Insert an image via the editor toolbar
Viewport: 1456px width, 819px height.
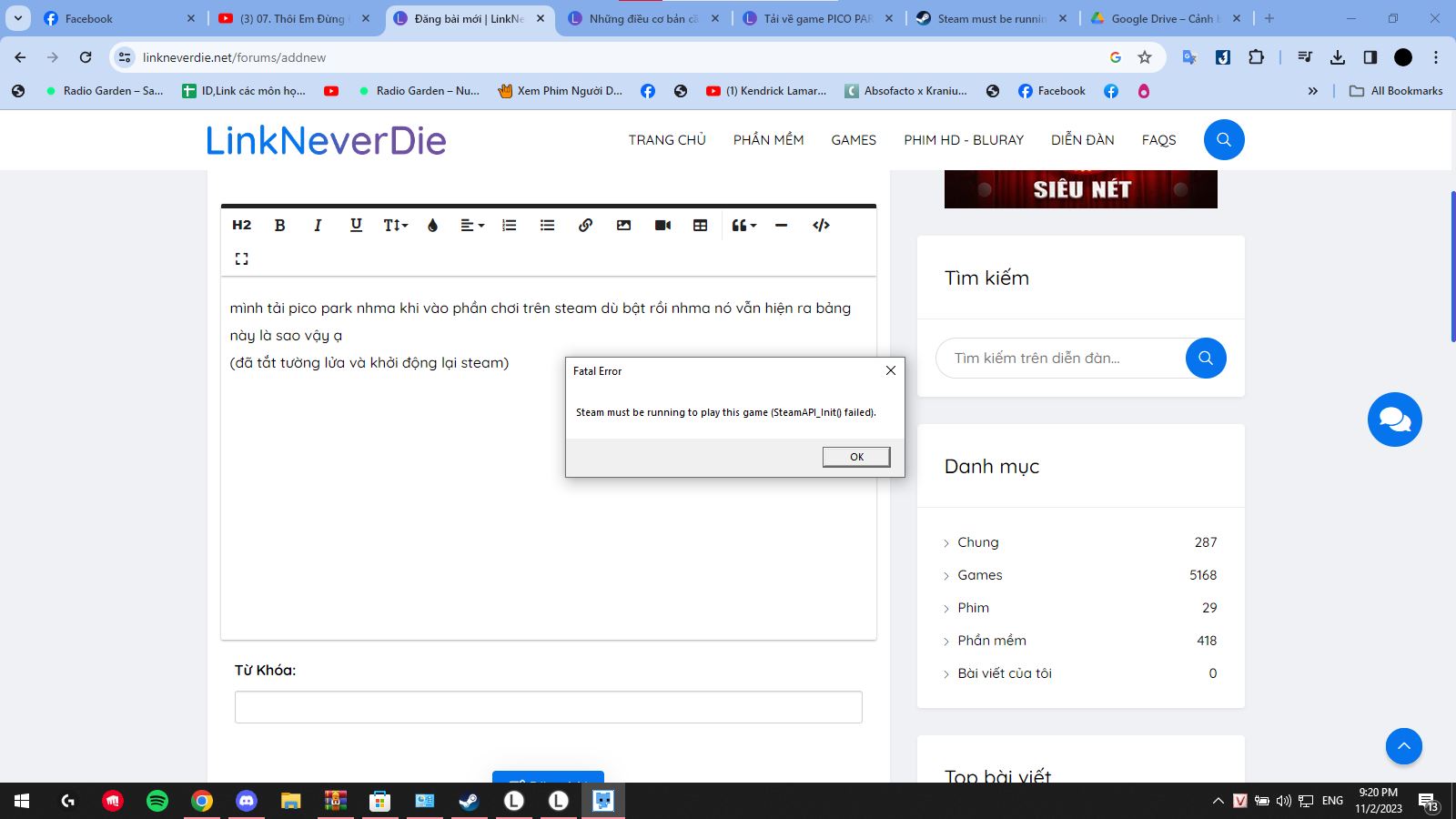pyautogui.click(x=623, y=226)
